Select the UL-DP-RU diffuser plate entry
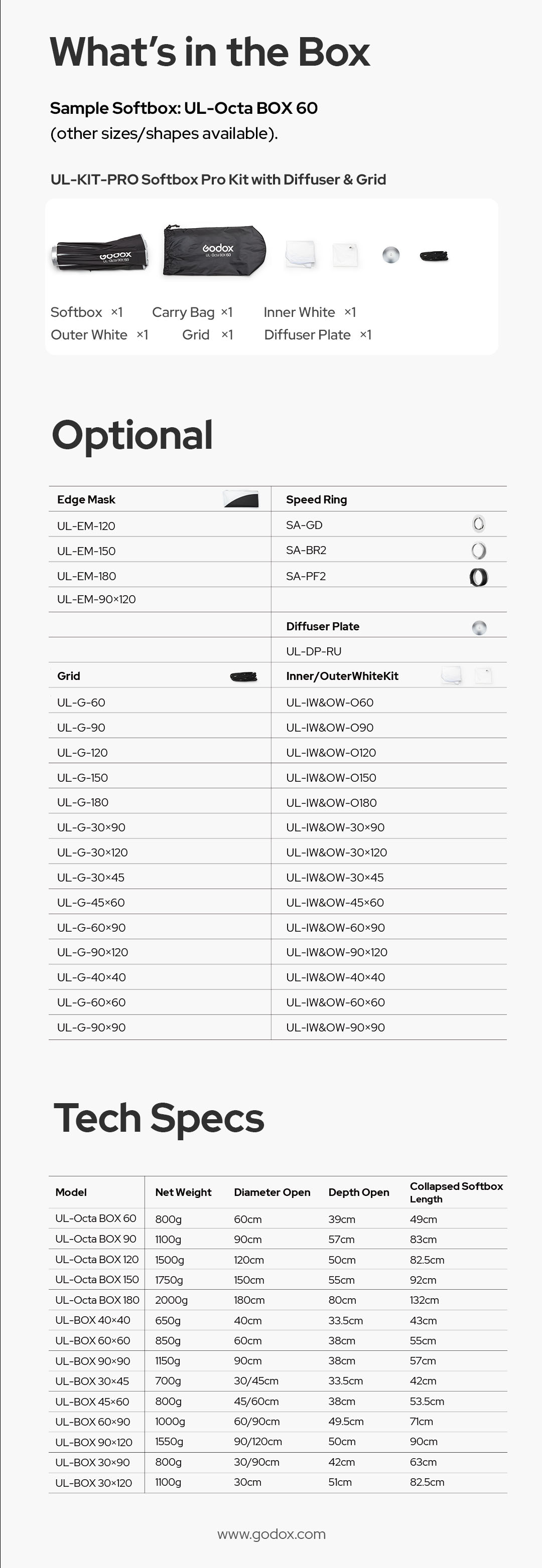 coord(314,651)
